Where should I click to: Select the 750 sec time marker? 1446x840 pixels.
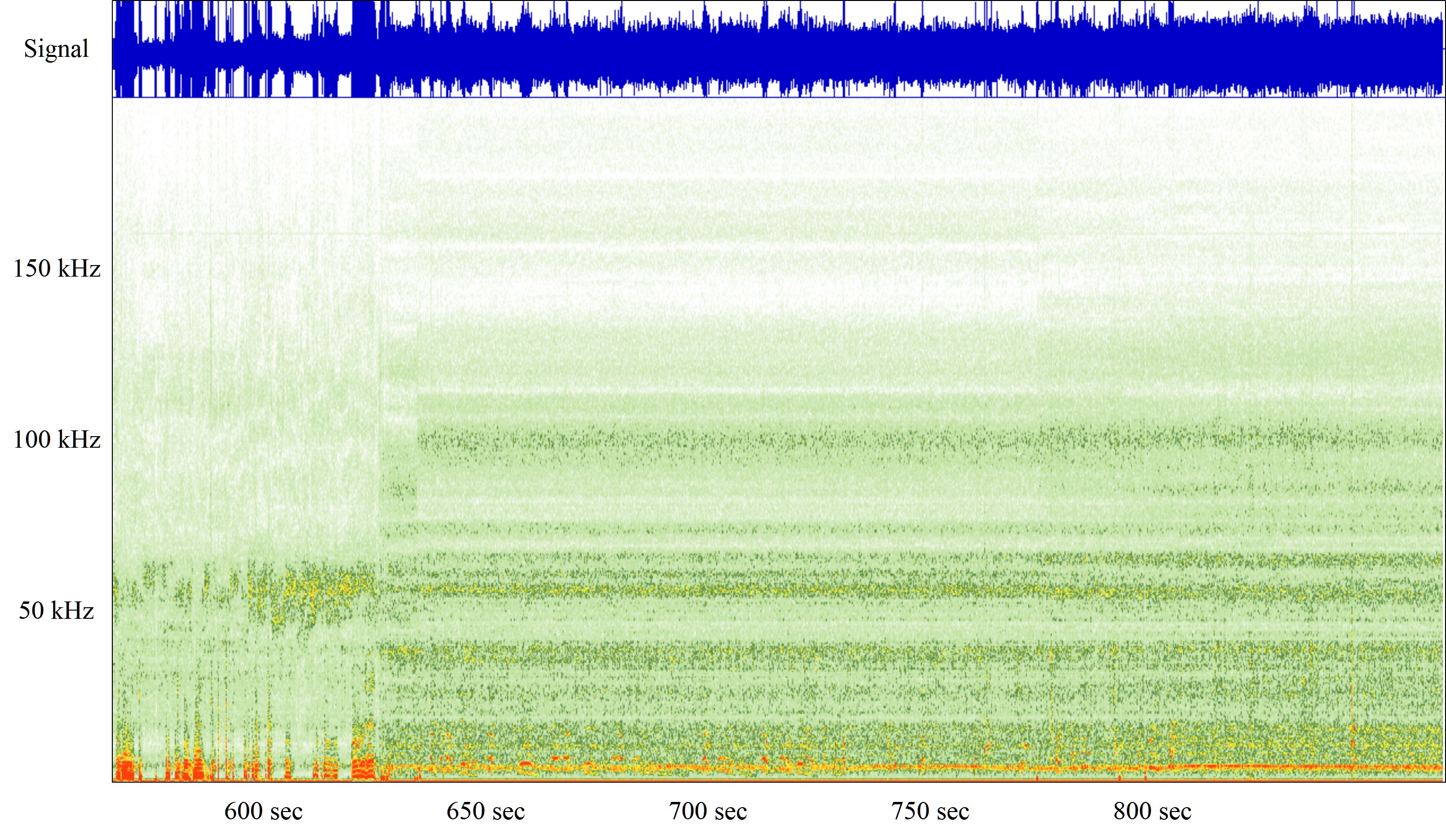930,811
